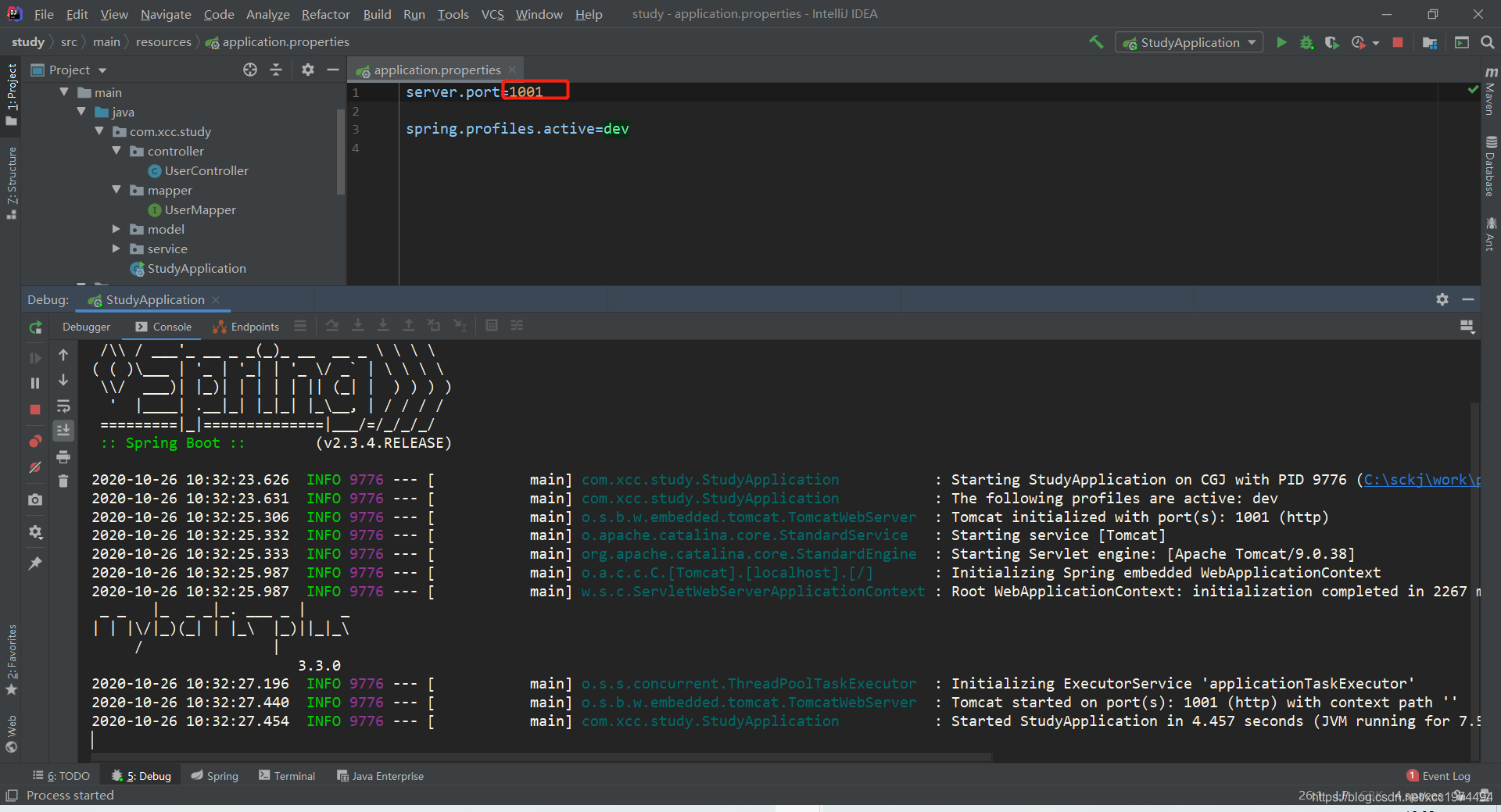This screenshot has height=812, width=1501.
Task: Toggle scroll to end of console
Action: 63,430
